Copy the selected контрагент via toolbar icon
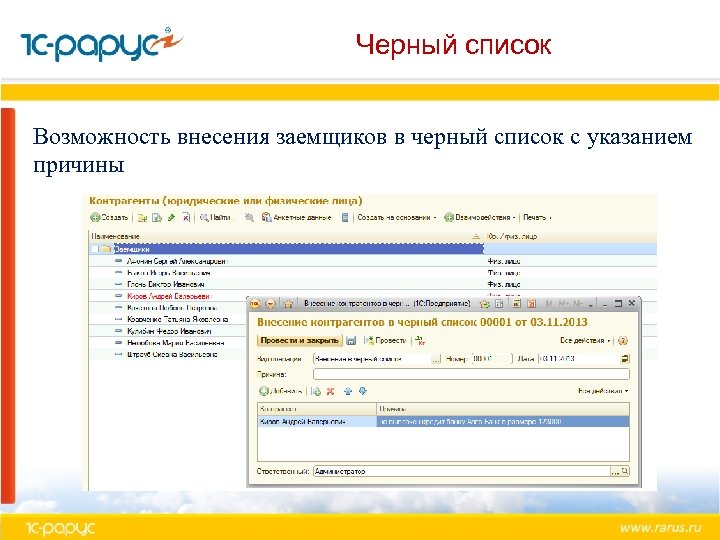 click(157, 218)
